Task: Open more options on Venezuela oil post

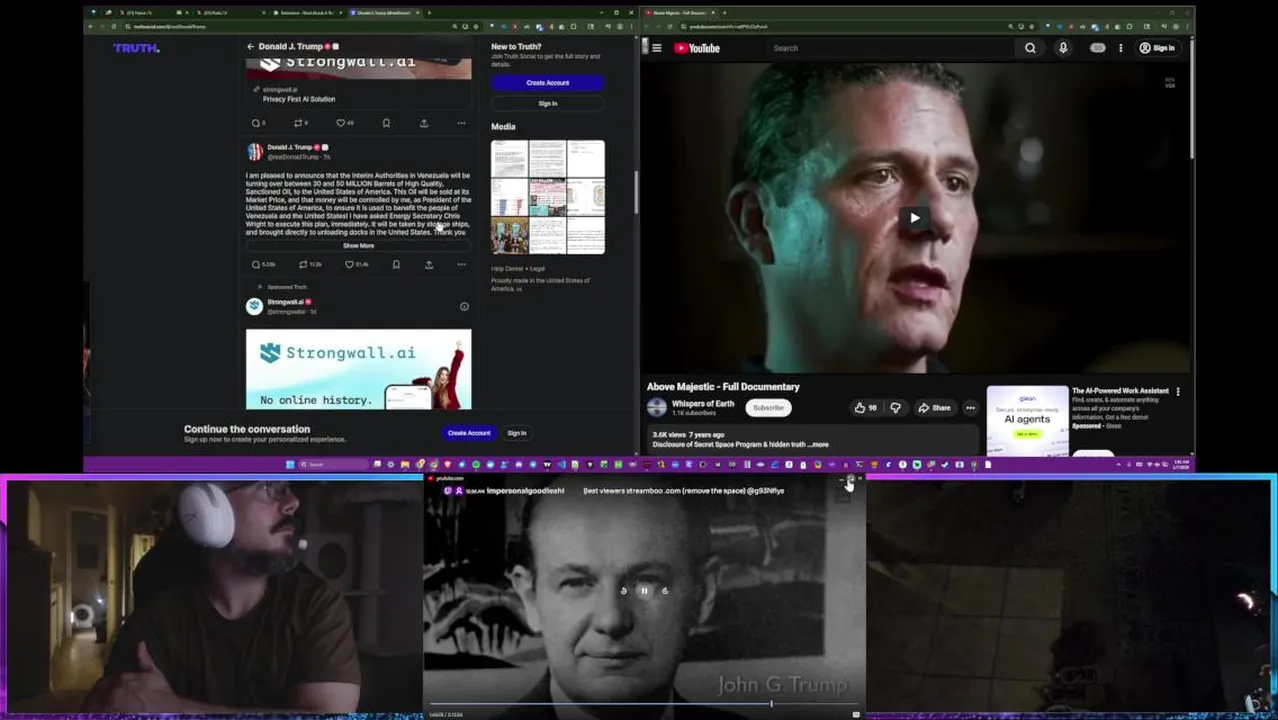Action: pos(461,265)
